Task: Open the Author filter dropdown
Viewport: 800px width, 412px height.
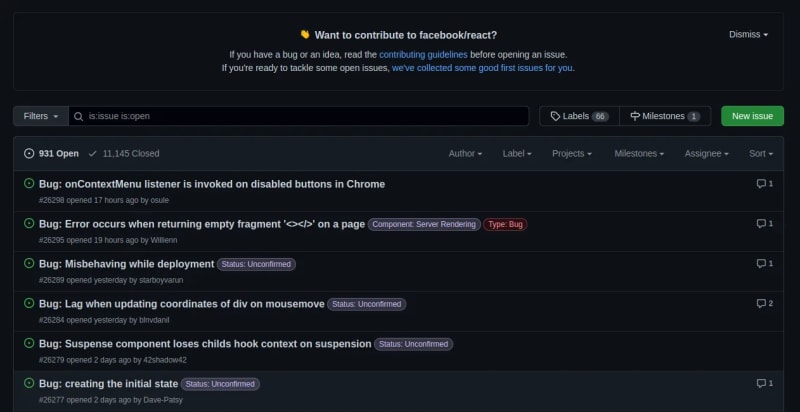Action: 465,153
